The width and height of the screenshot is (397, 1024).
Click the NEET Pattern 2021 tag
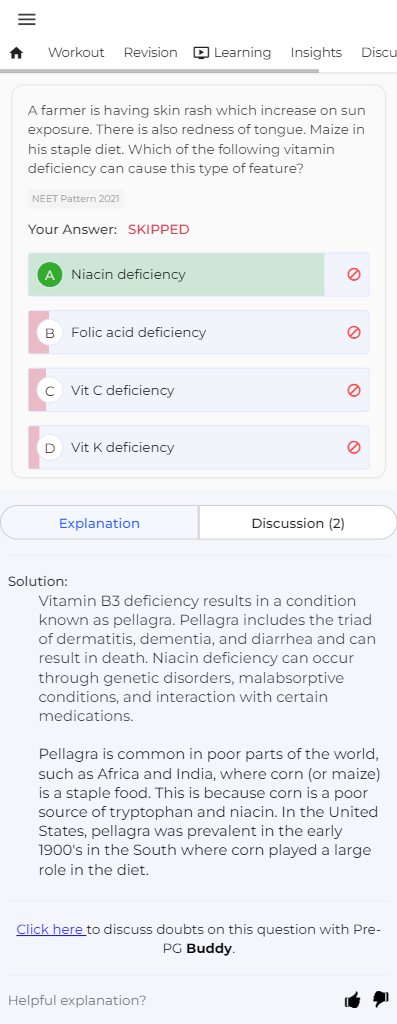point(76,199)
